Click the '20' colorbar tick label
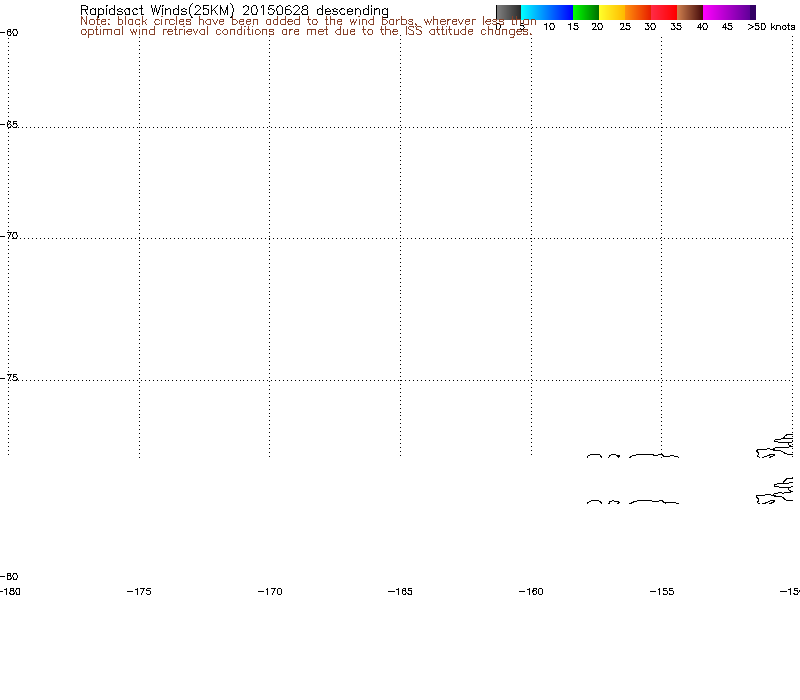Screen dimensions: 800x700 pyautogui.click(x=597, y=27)
